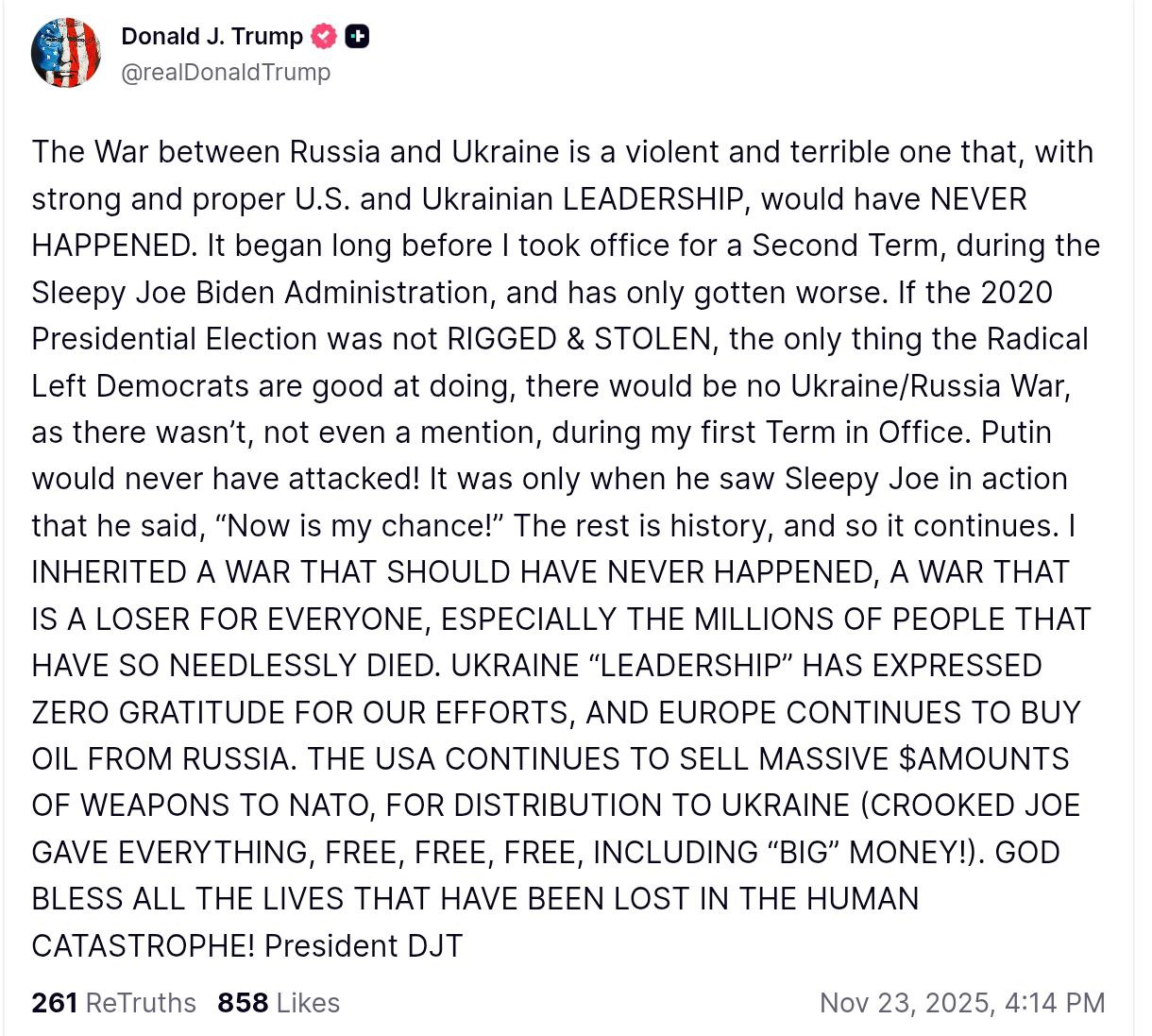
Task: Click the red verified checkmark badge
Action: 324,37
